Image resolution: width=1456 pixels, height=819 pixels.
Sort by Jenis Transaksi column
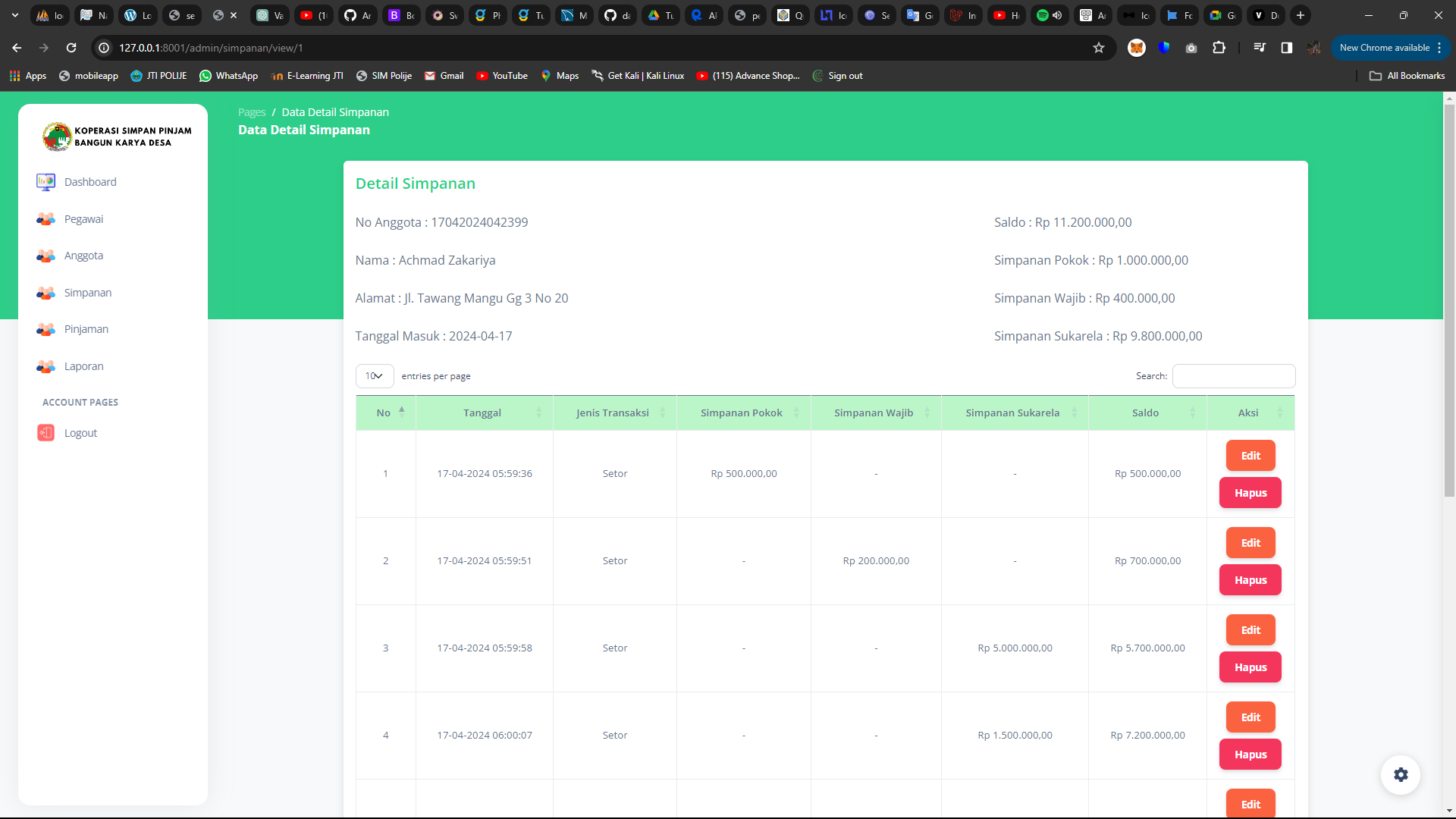tap(615, 413)
